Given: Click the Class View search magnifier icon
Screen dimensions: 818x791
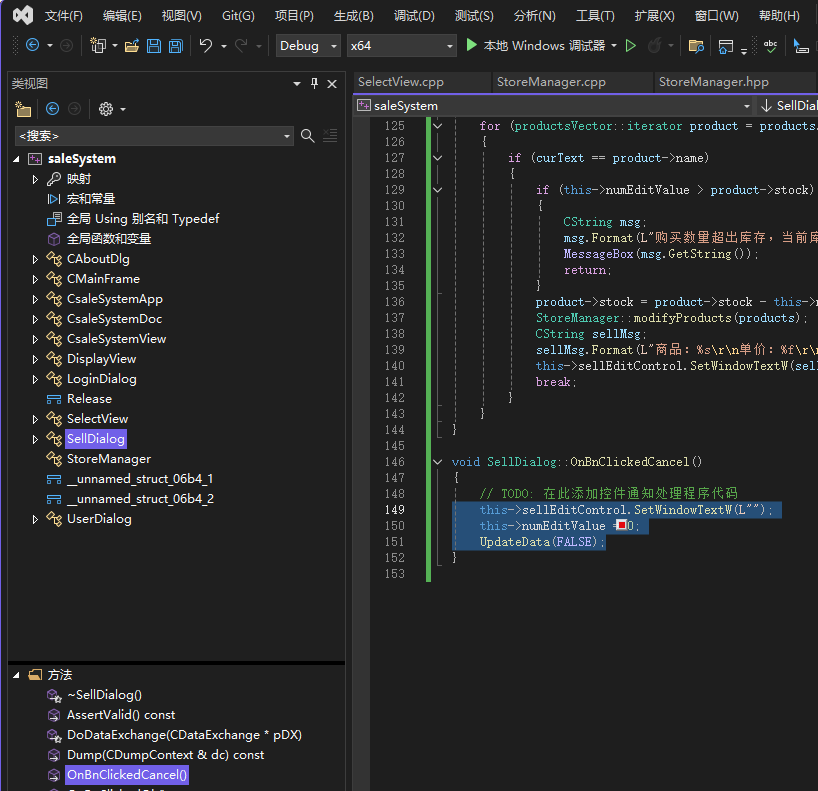Looking at the screenshot, I should coord(308,135).
